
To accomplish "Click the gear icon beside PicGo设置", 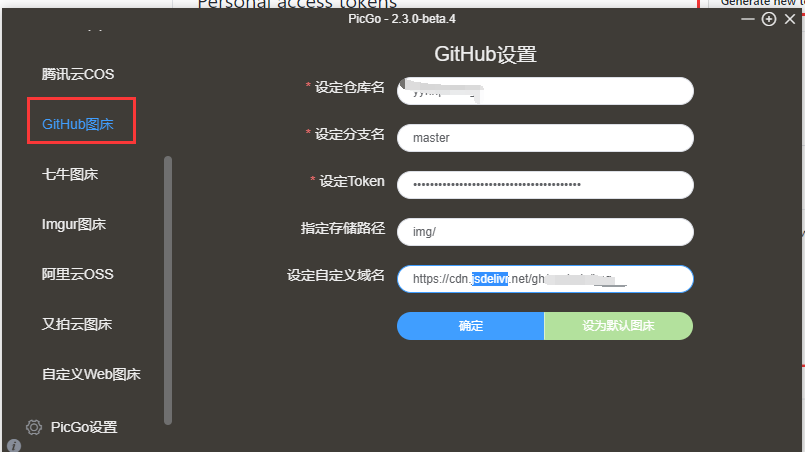I will click(34, 427).
